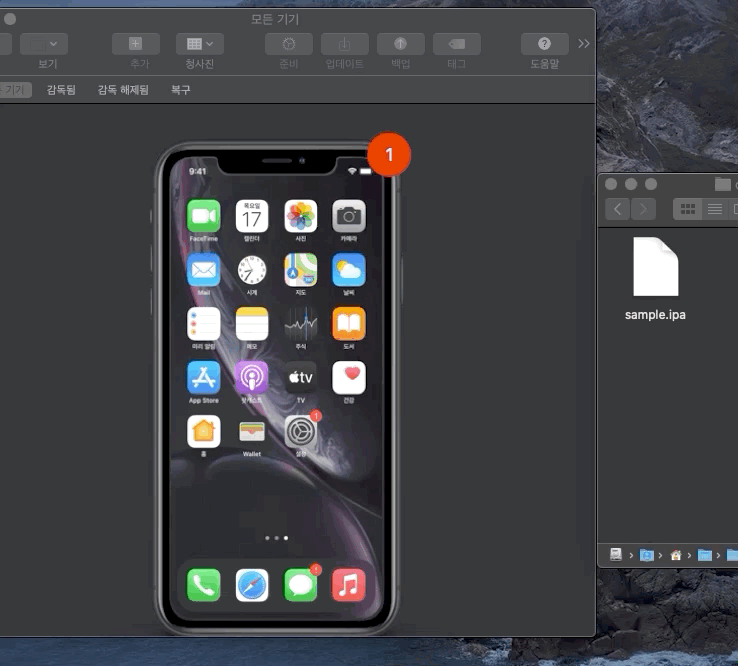Click Safari icon in iPhone dock
738x666 pixels.
point(252,586)
